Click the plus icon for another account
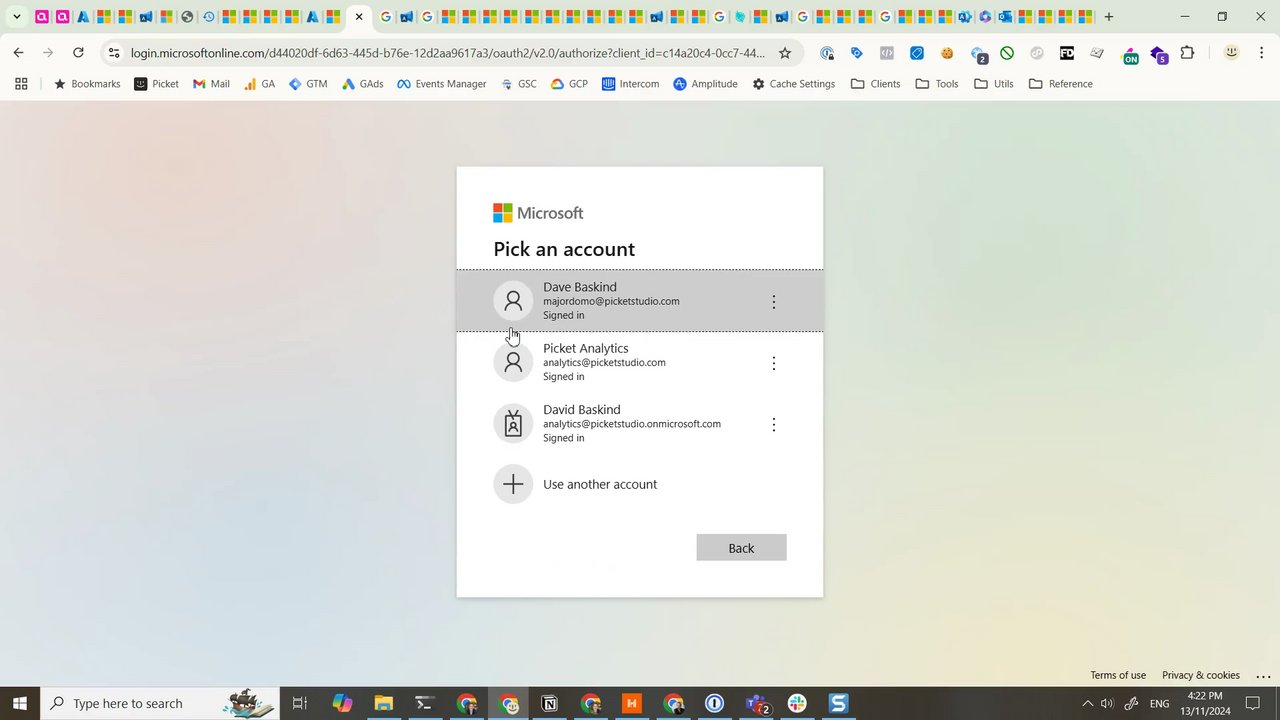The width and height of the screenshot is (1280, 720). [x=513, y=484]
